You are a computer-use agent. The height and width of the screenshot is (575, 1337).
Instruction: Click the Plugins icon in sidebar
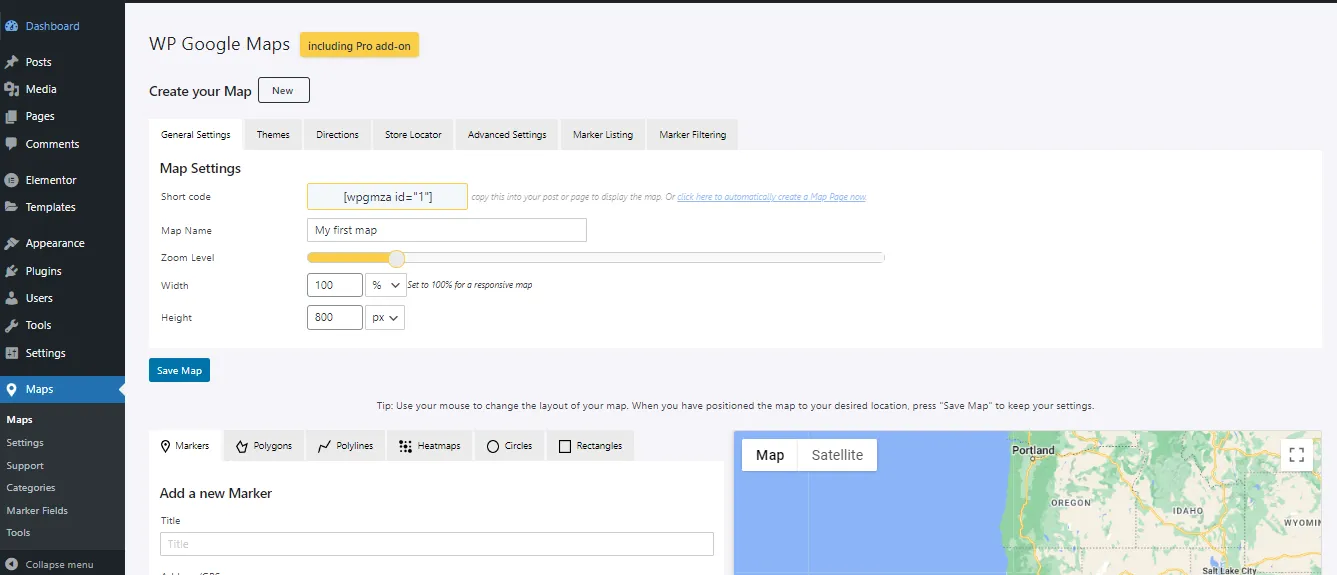click(x=12, y=271)
